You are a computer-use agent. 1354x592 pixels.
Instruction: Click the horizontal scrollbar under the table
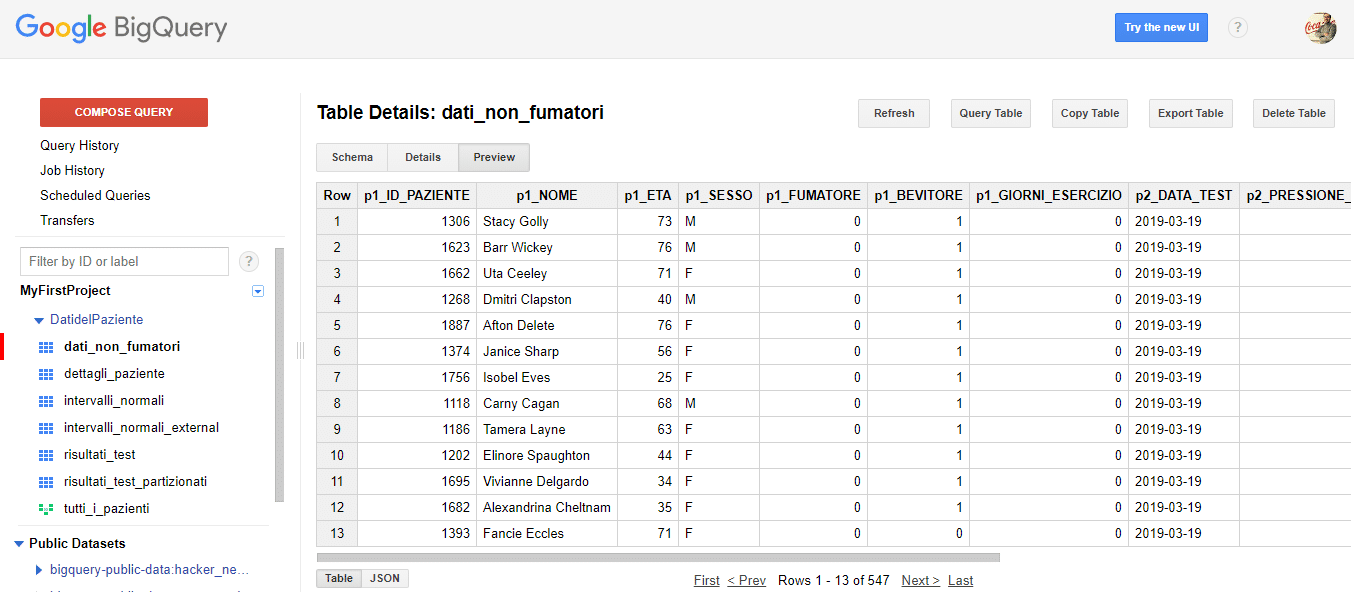point(658,557)
